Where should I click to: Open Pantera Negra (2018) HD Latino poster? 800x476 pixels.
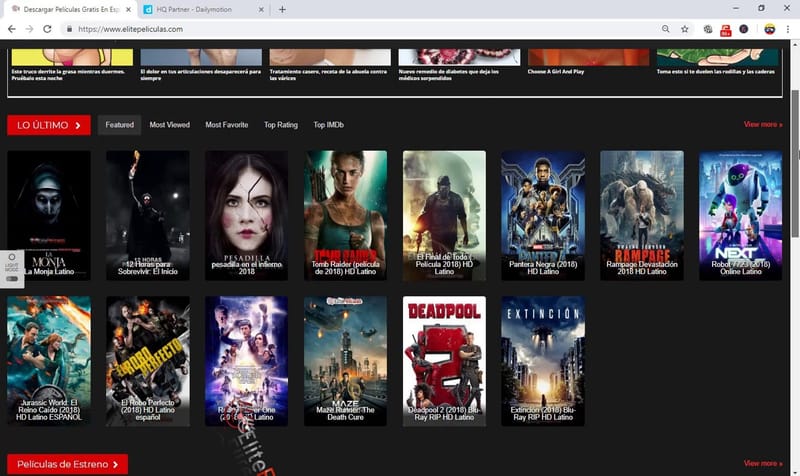pos(543,215)
